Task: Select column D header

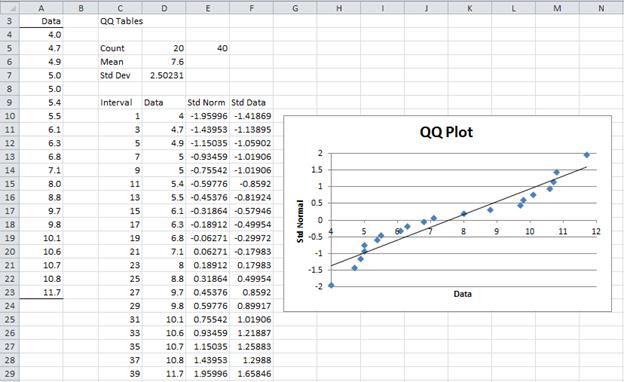Action: (164, 8)
